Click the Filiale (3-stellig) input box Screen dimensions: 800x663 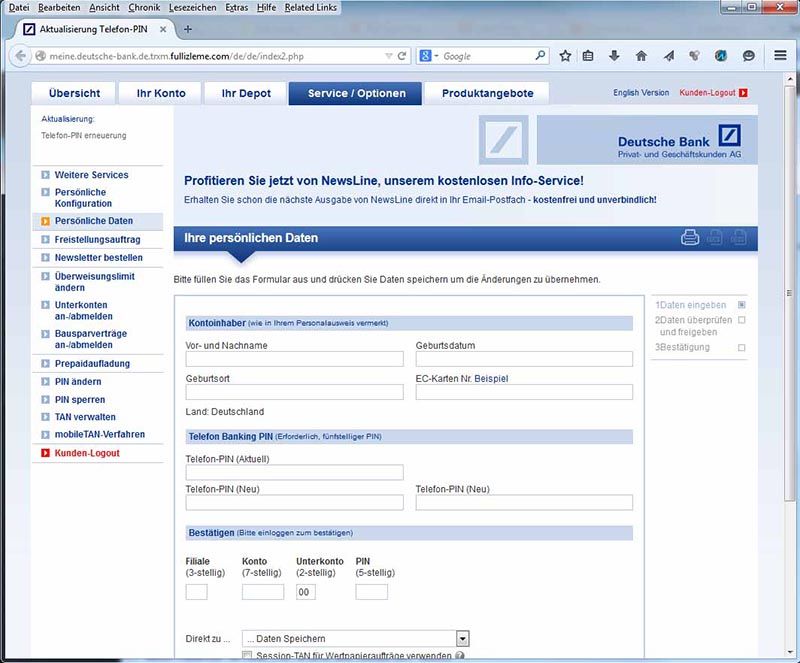click(196, 592)
